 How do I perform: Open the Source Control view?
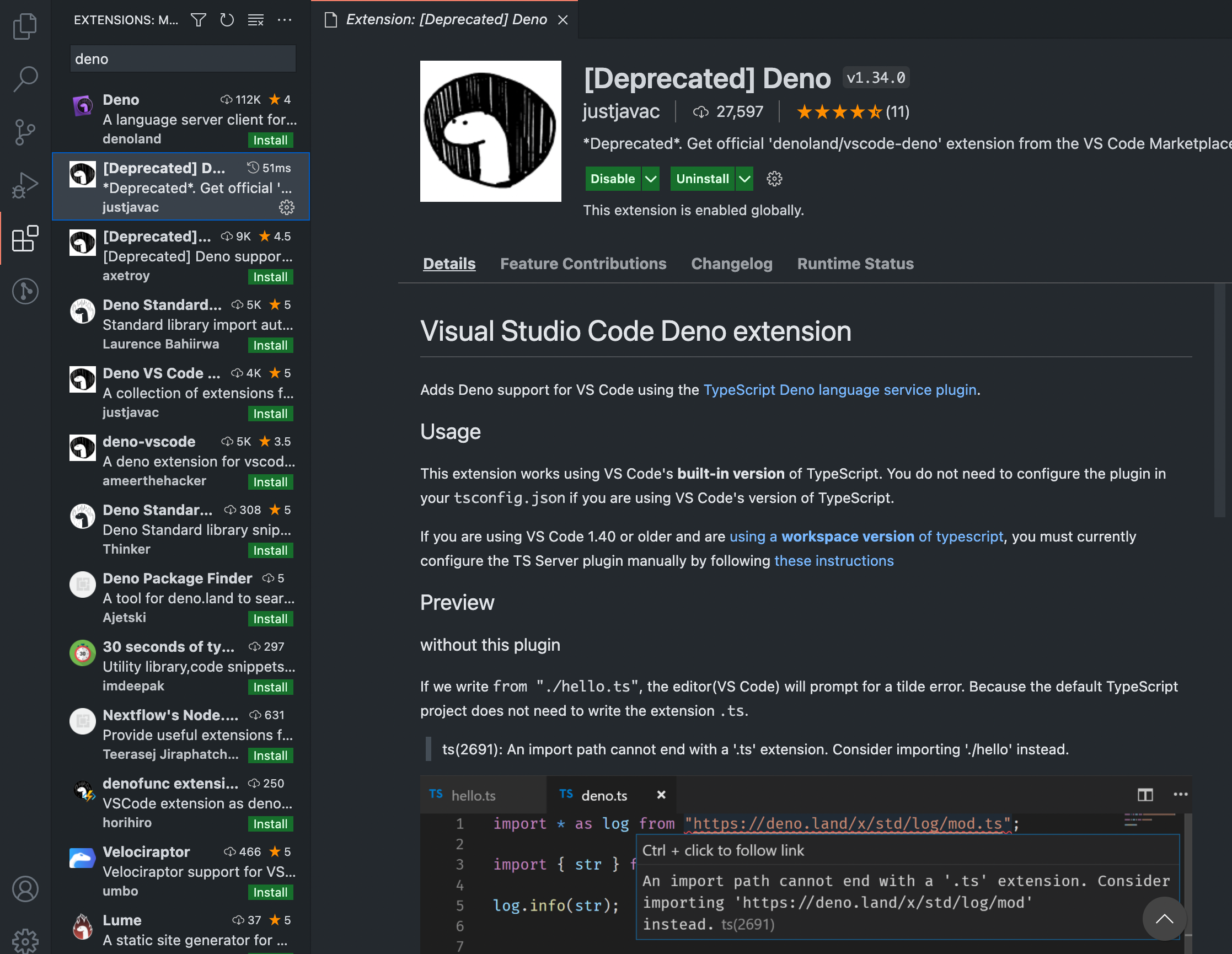click(x=25, y=132)
